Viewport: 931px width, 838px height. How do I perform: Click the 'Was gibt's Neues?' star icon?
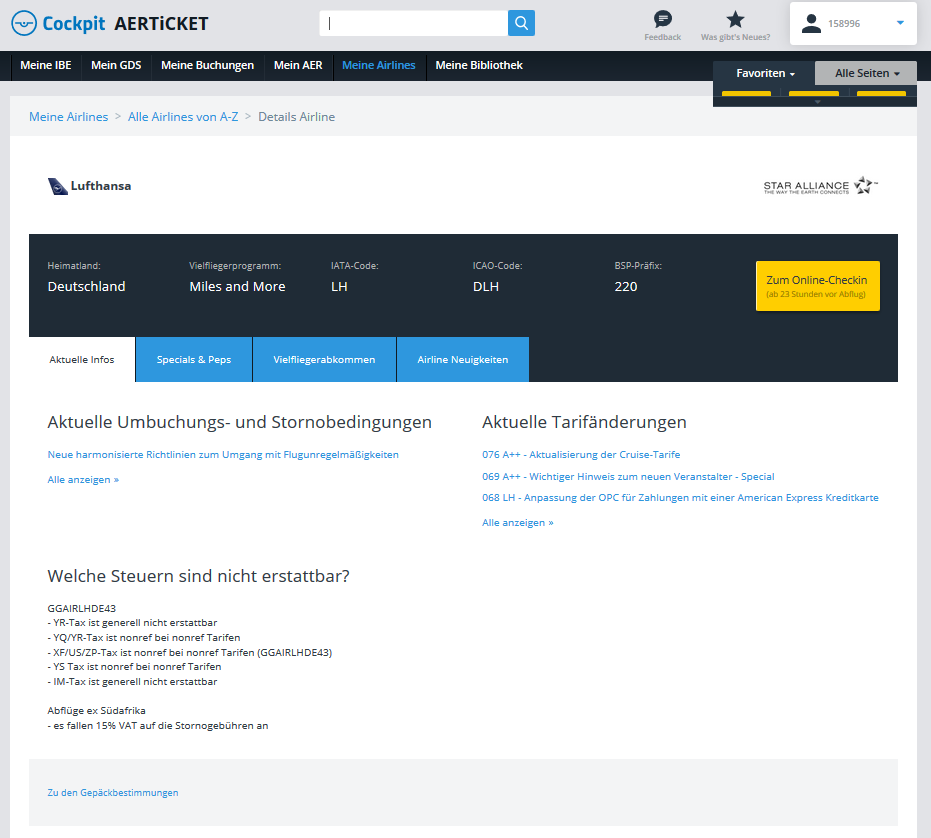[x=735, y=19]
